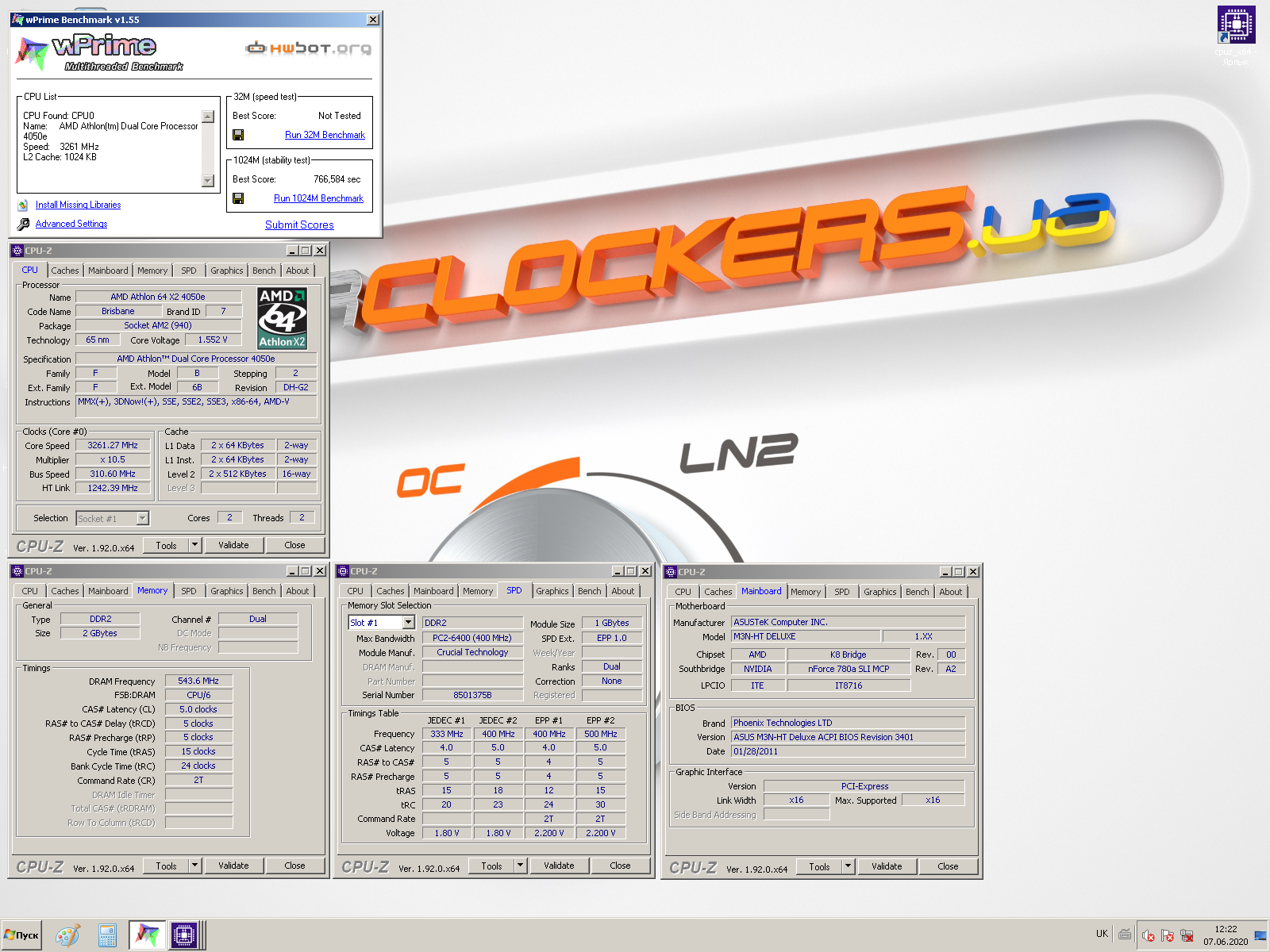Click the hwbot.org logo in wPrime
Image resolution: width=1270 pixels, height=952 pixels.
click(x=309, y=48)
